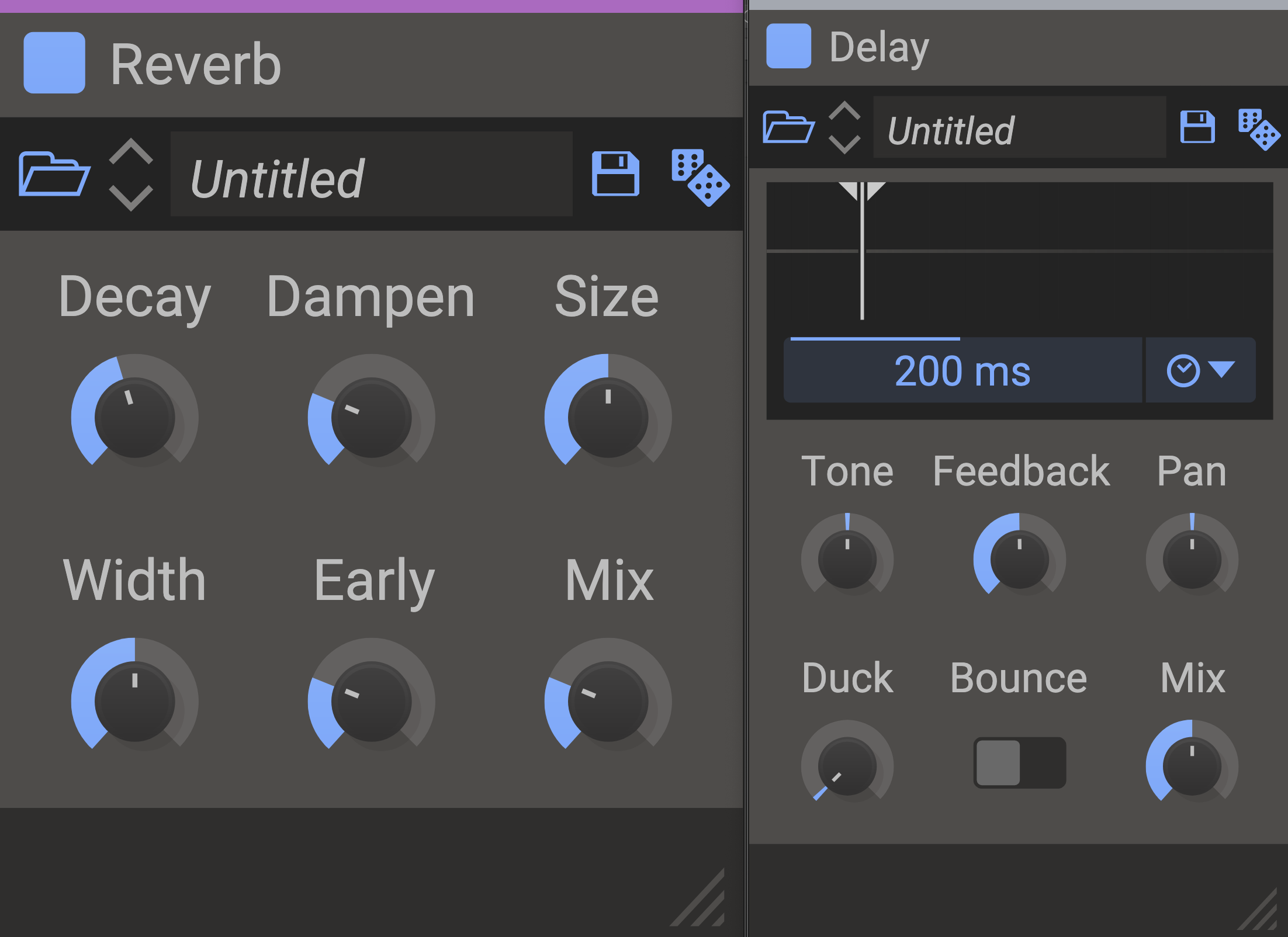Randomize Reverb settings with dice icon
The width and height of the screenshot is (1288, 937).
point(700,177)
